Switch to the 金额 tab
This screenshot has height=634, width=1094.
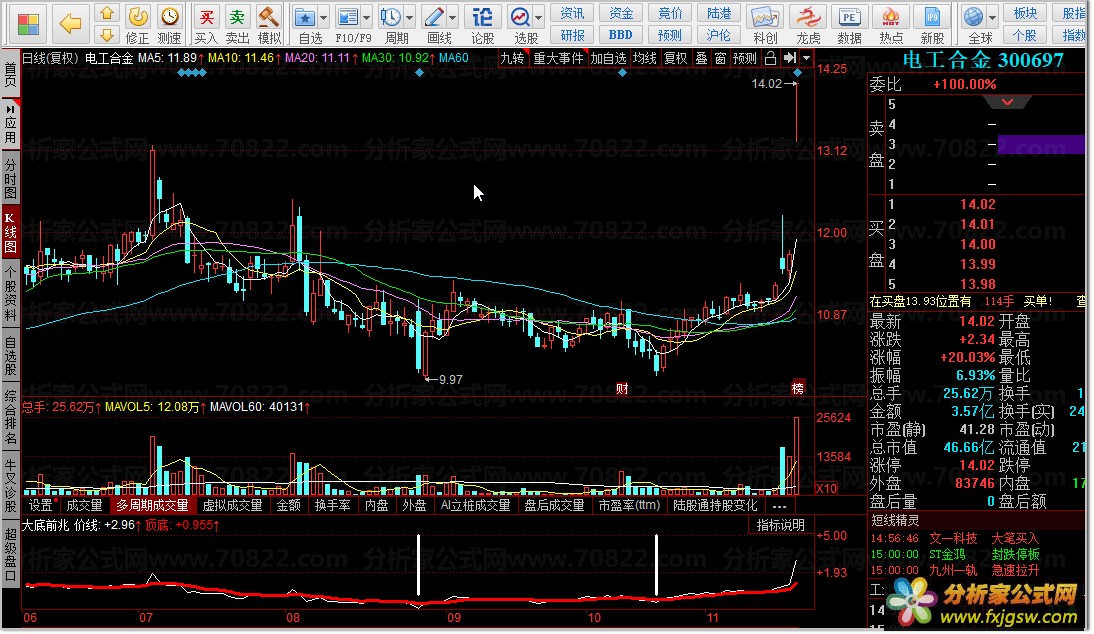289,505
